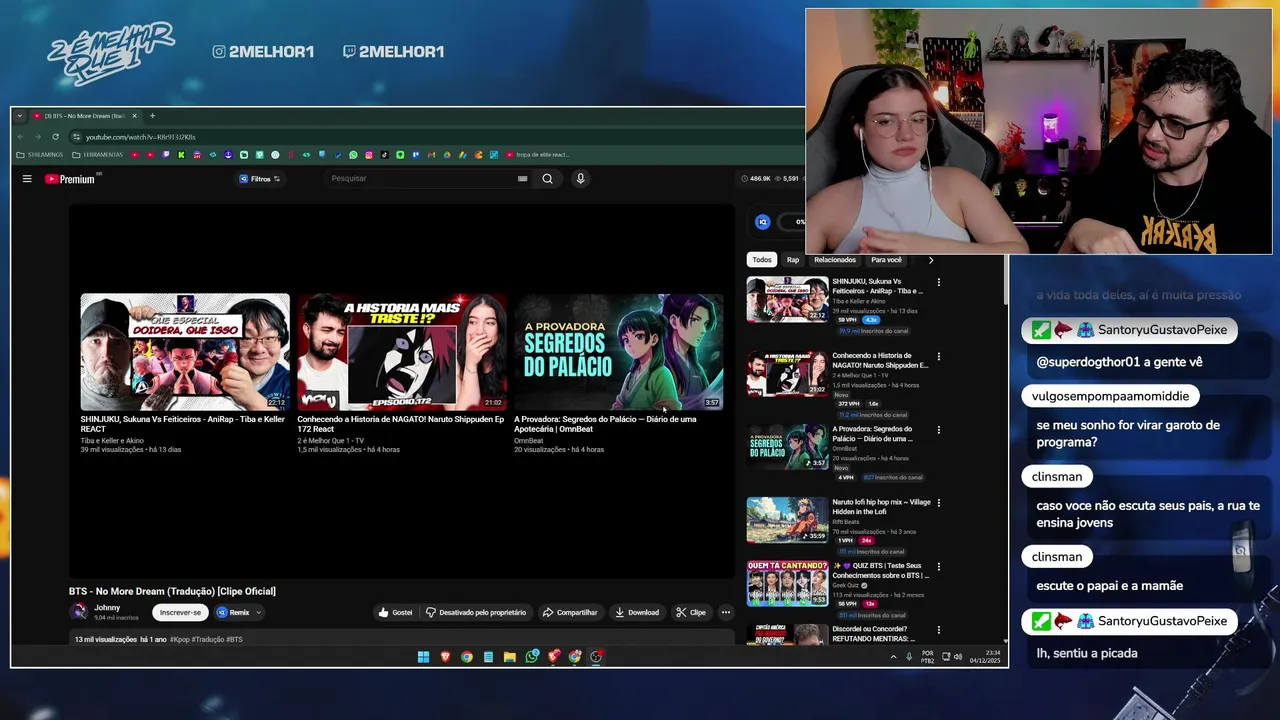Open the TikTok bookmark icon
1280x720 pixels.
click(385, 155)
